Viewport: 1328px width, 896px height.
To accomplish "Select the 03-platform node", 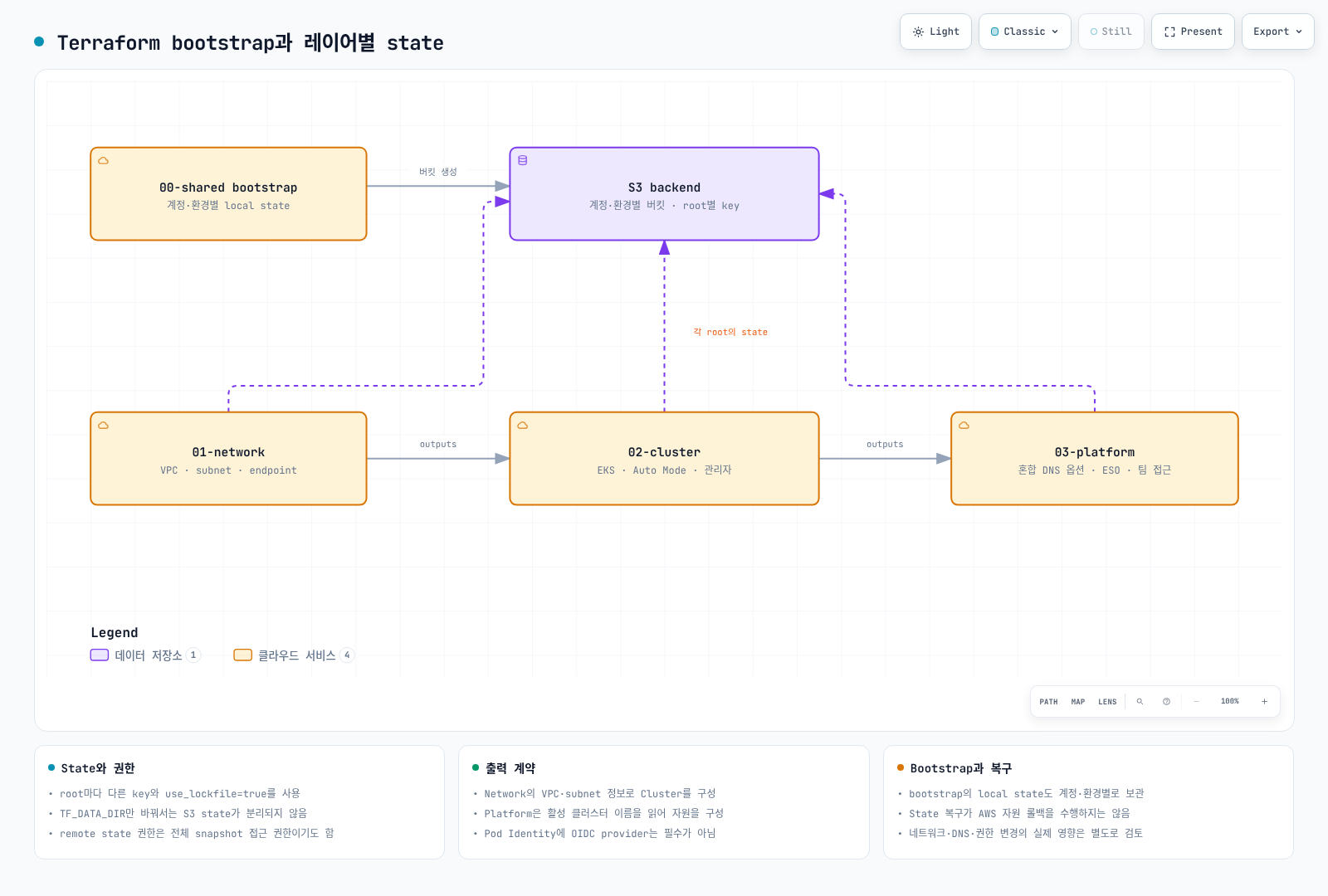I will click(1095, 459).
